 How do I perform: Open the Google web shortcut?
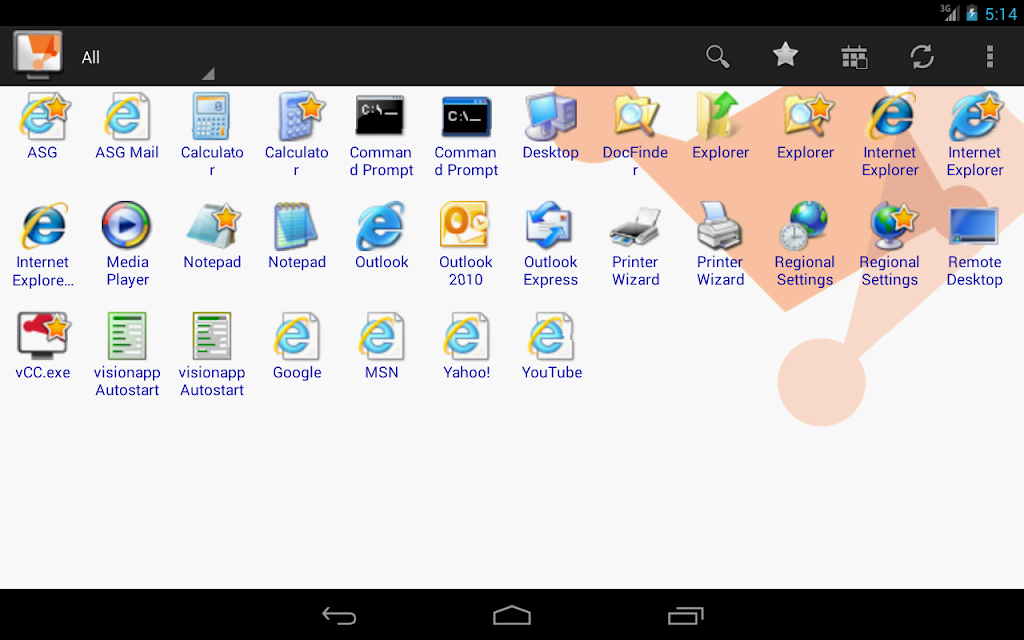click(296, 347)
